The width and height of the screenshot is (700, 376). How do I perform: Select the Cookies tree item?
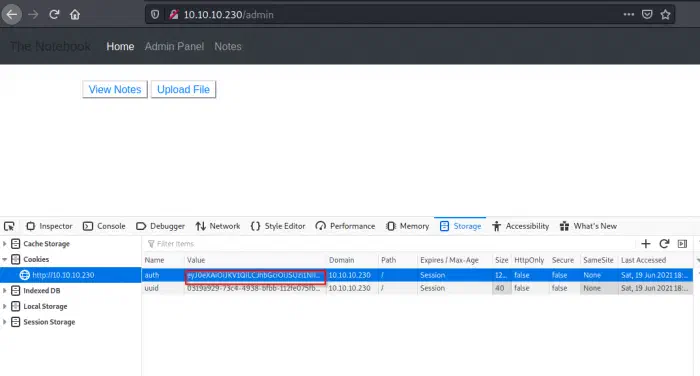[x=36, y=259]
